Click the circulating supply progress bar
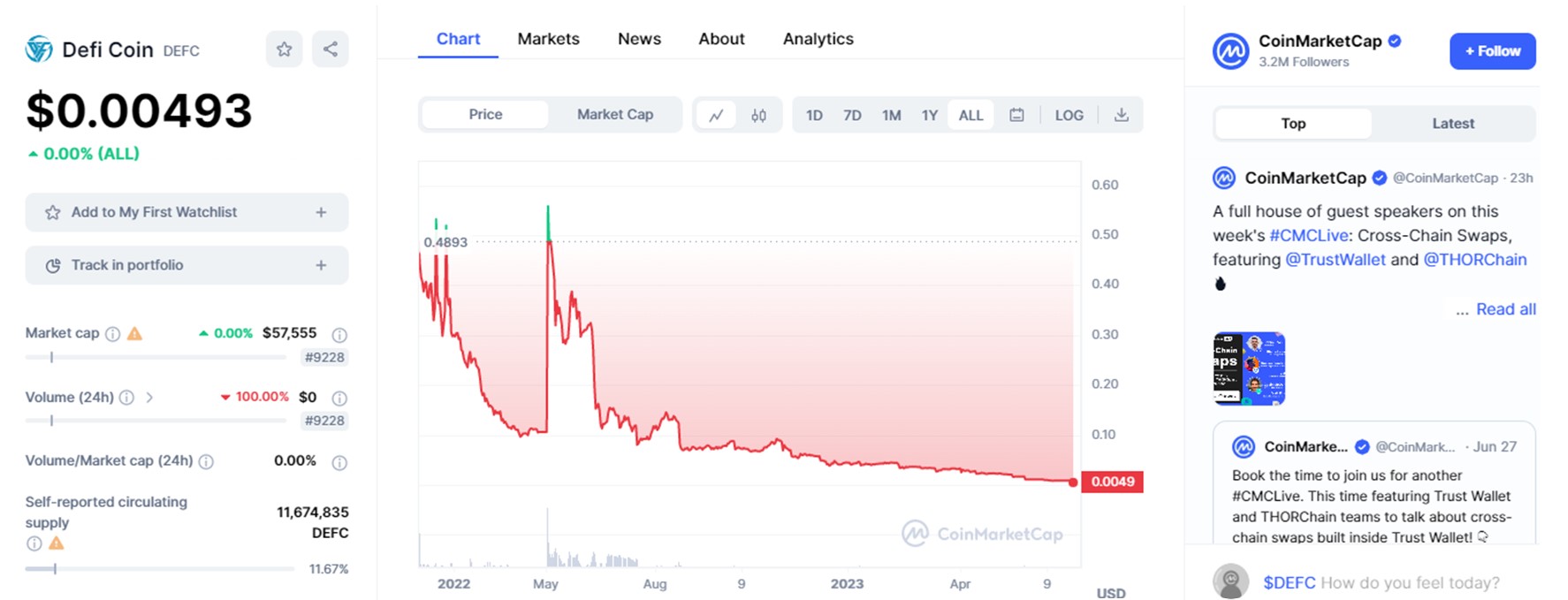The image size is (1568, 600). pyautogui.click(x=159, y=569)
